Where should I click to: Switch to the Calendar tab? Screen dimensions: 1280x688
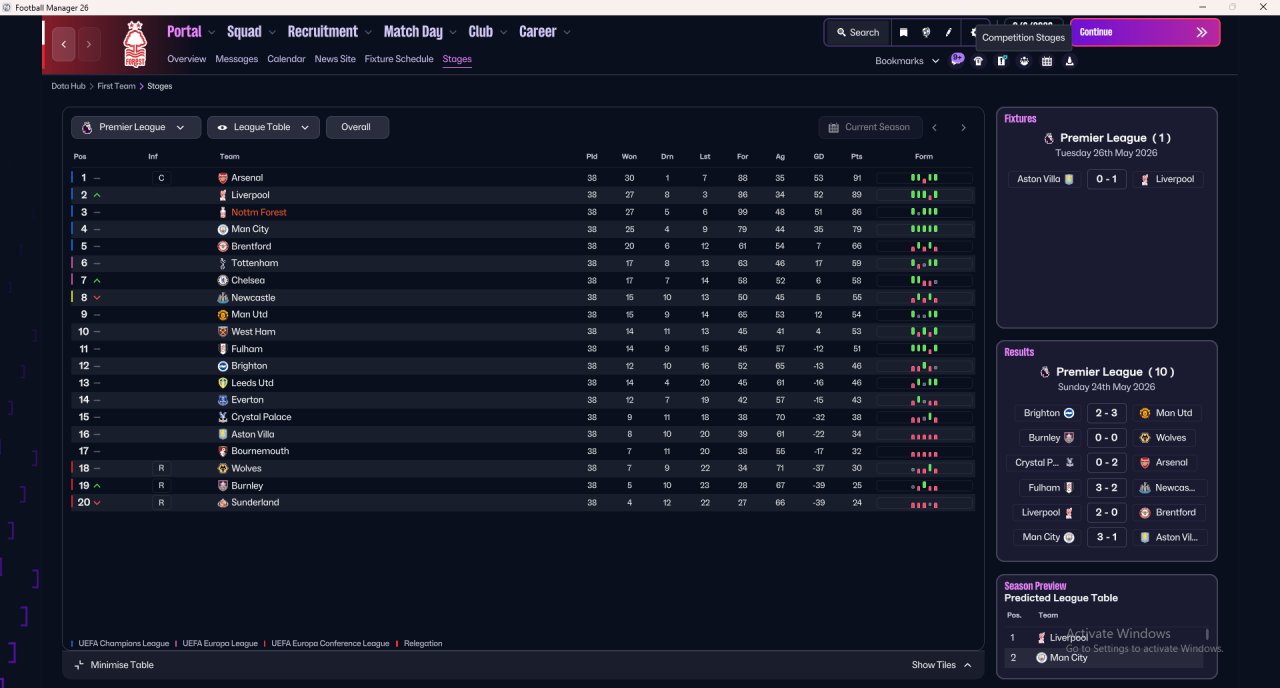(286, 59)
